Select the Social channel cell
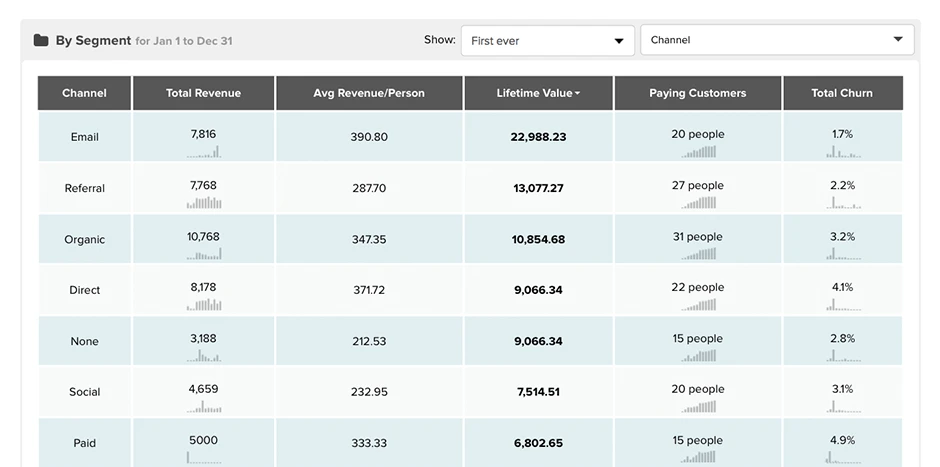 (85, 392)
